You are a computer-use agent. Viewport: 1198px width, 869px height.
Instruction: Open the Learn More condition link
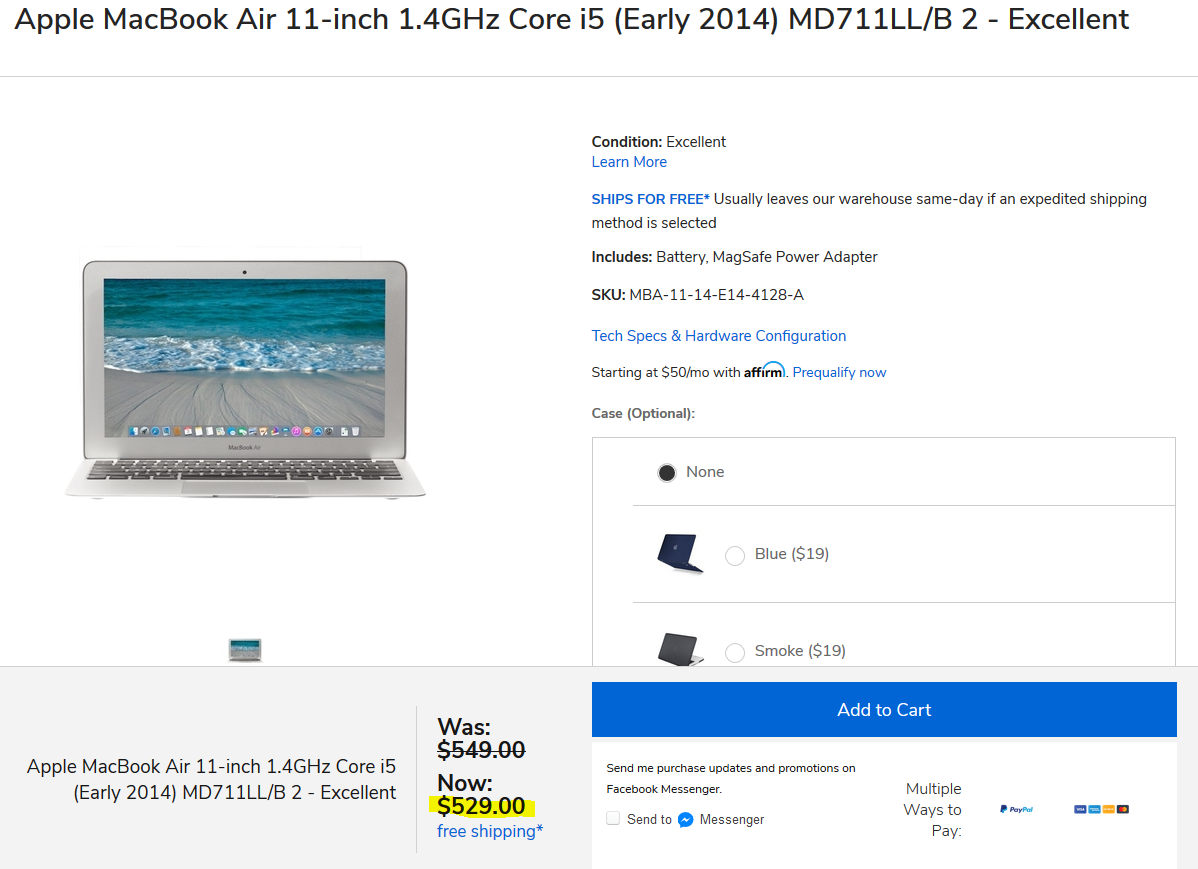629,162
